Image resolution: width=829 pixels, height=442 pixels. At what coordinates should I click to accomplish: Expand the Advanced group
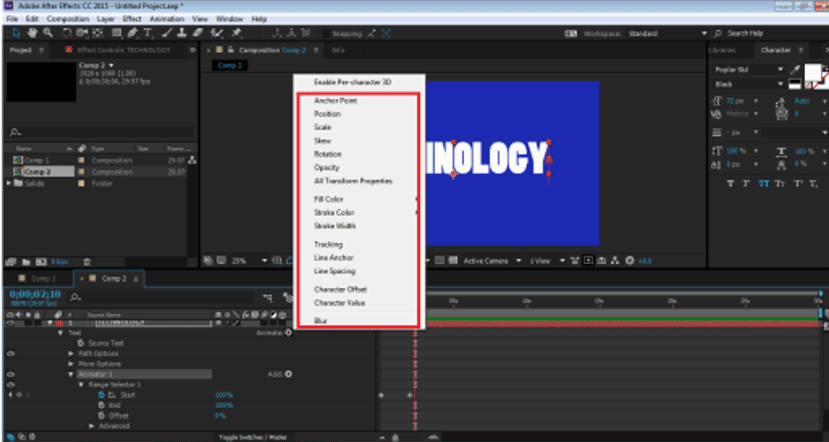click(91, 426)
